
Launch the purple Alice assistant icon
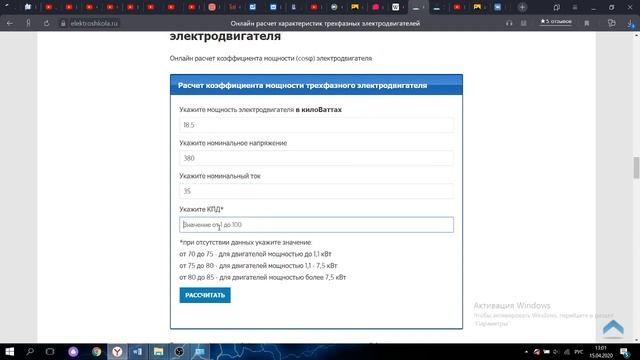tap(73, 351)
